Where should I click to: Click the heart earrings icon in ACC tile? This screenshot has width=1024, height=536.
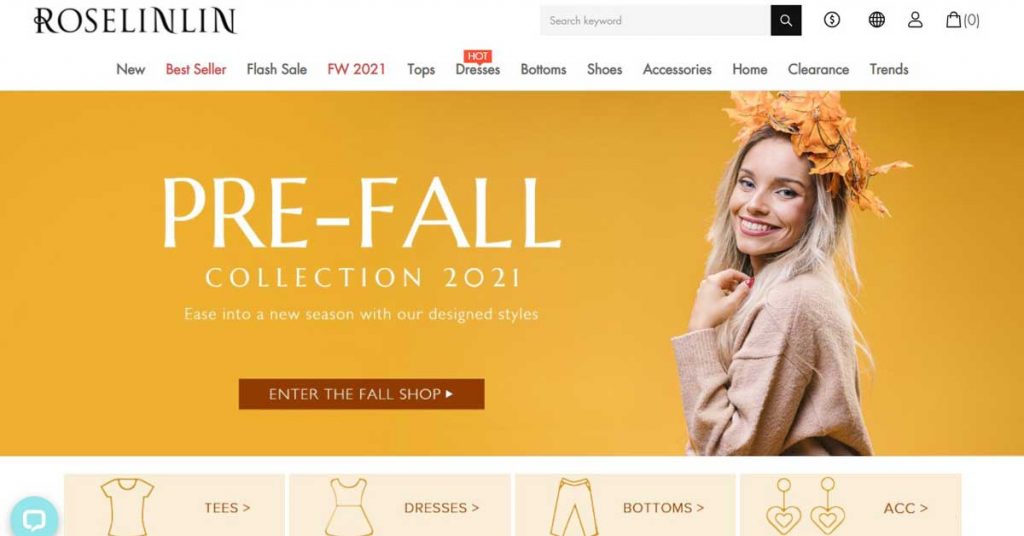[x=805, y=506]
